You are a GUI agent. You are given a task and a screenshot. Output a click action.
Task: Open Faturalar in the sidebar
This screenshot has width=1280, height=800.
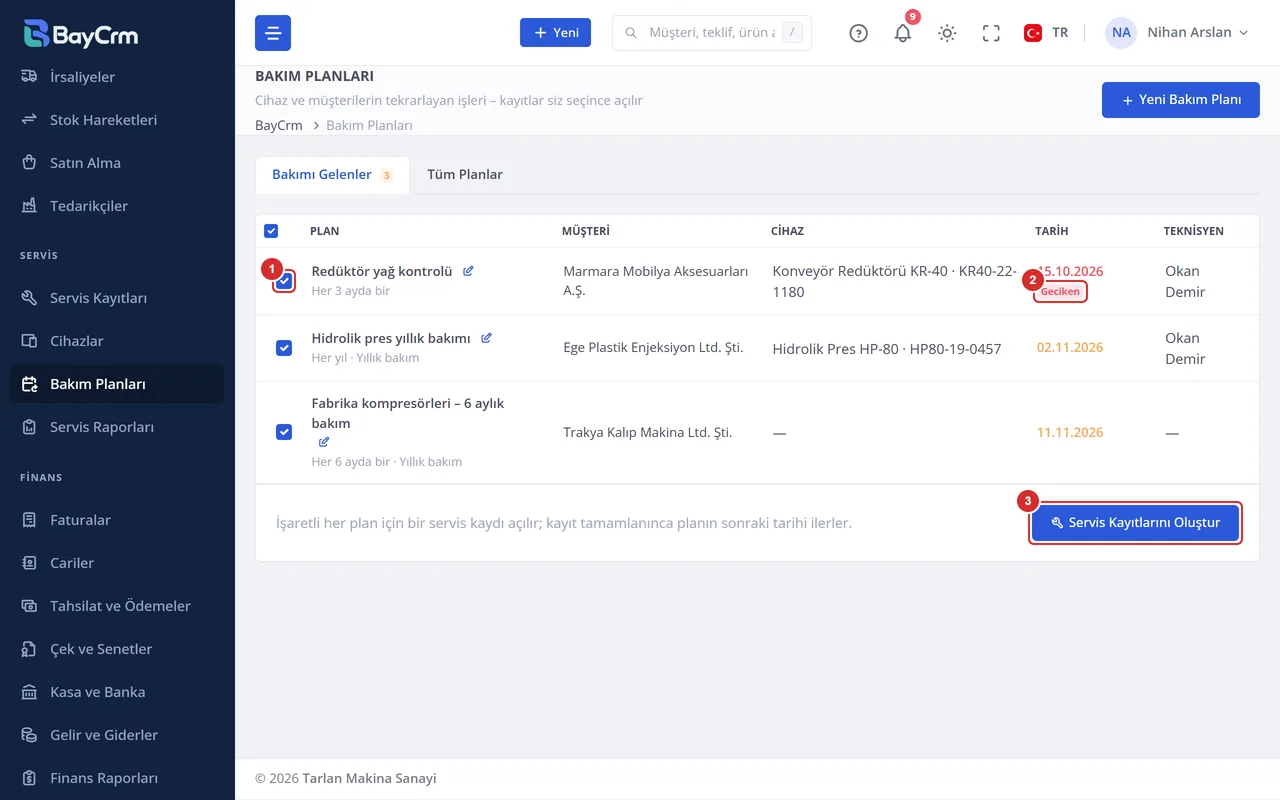coord(117,520)
